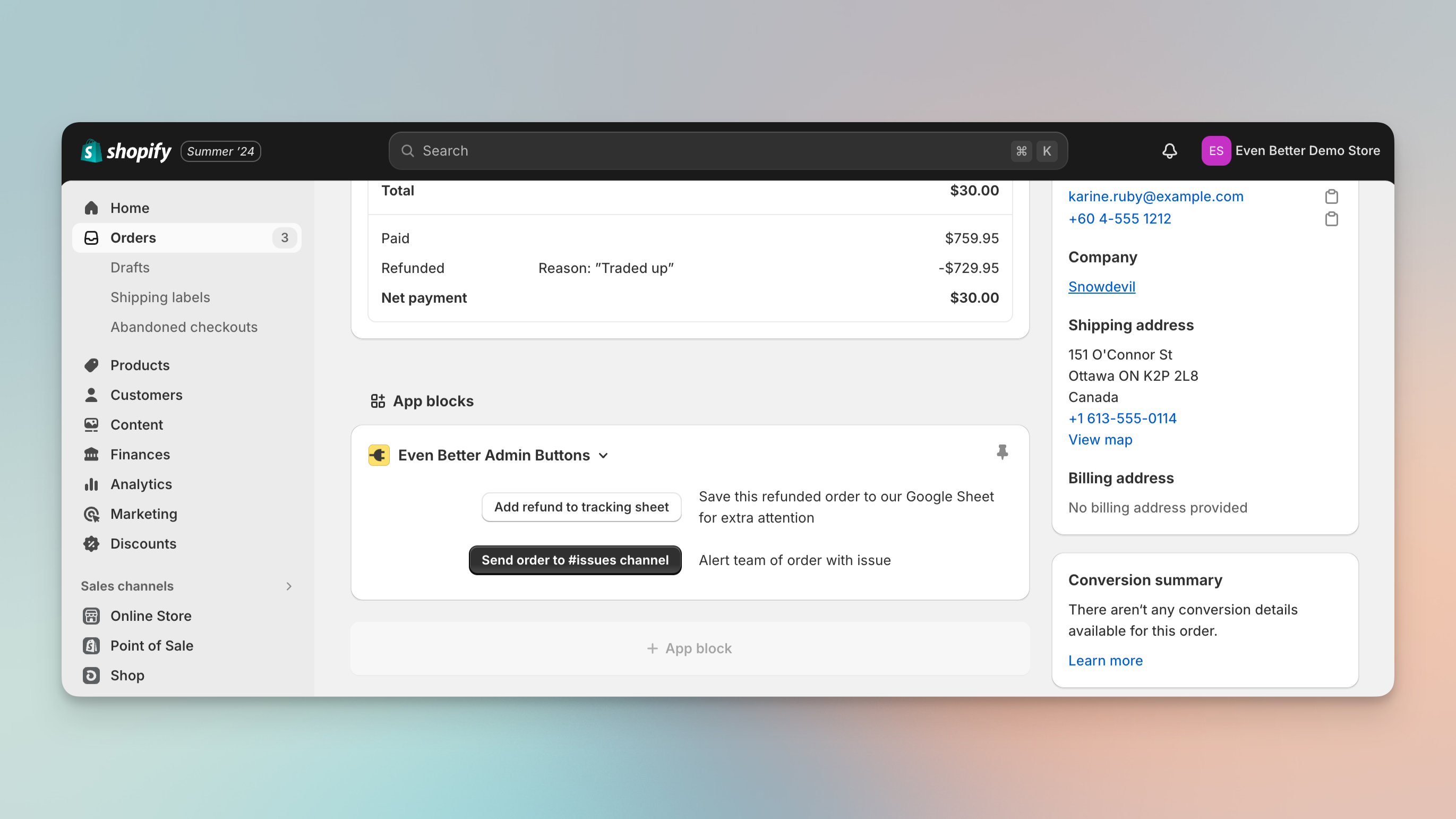Click the Marketing target icon
1456x819 pixels.
[91, 514]
